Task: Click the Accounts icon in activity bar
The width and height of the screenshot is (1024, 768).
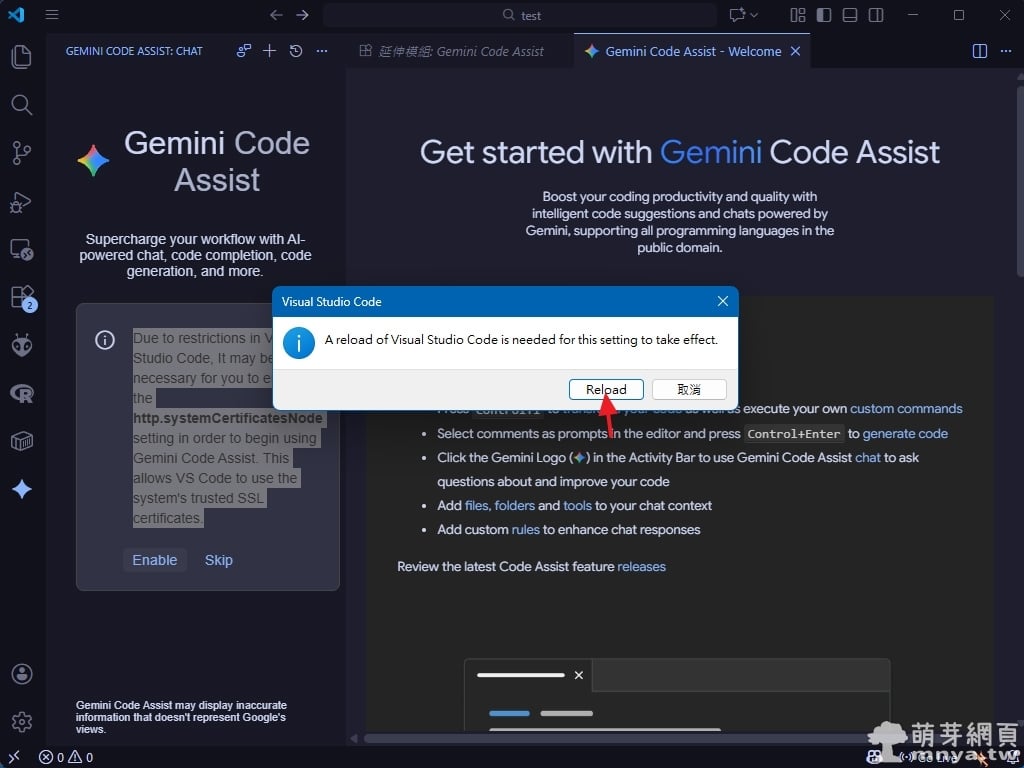Action: [x=21, y=674]
